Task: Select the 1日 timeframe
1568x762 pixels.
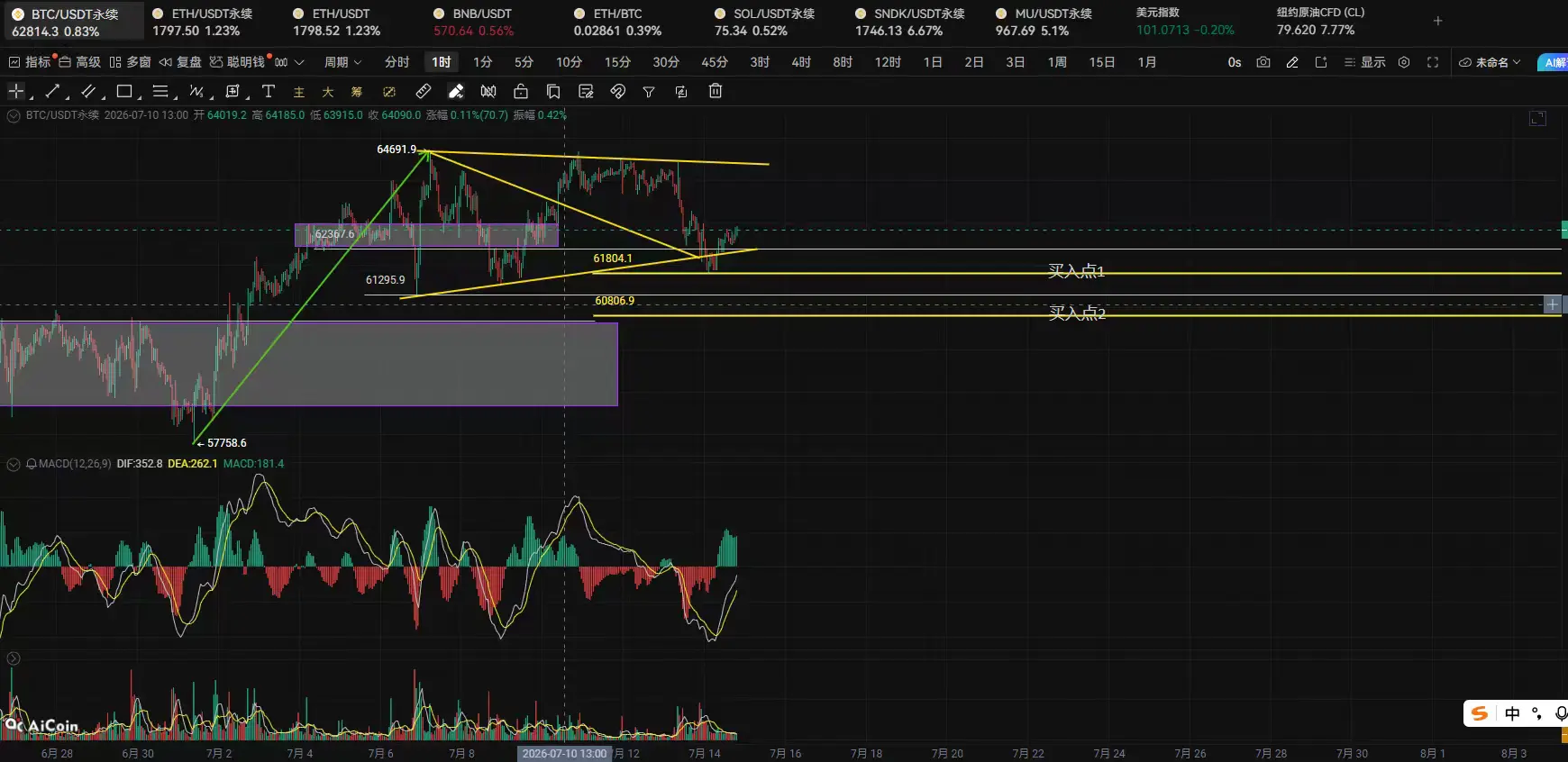Action: 933,62
